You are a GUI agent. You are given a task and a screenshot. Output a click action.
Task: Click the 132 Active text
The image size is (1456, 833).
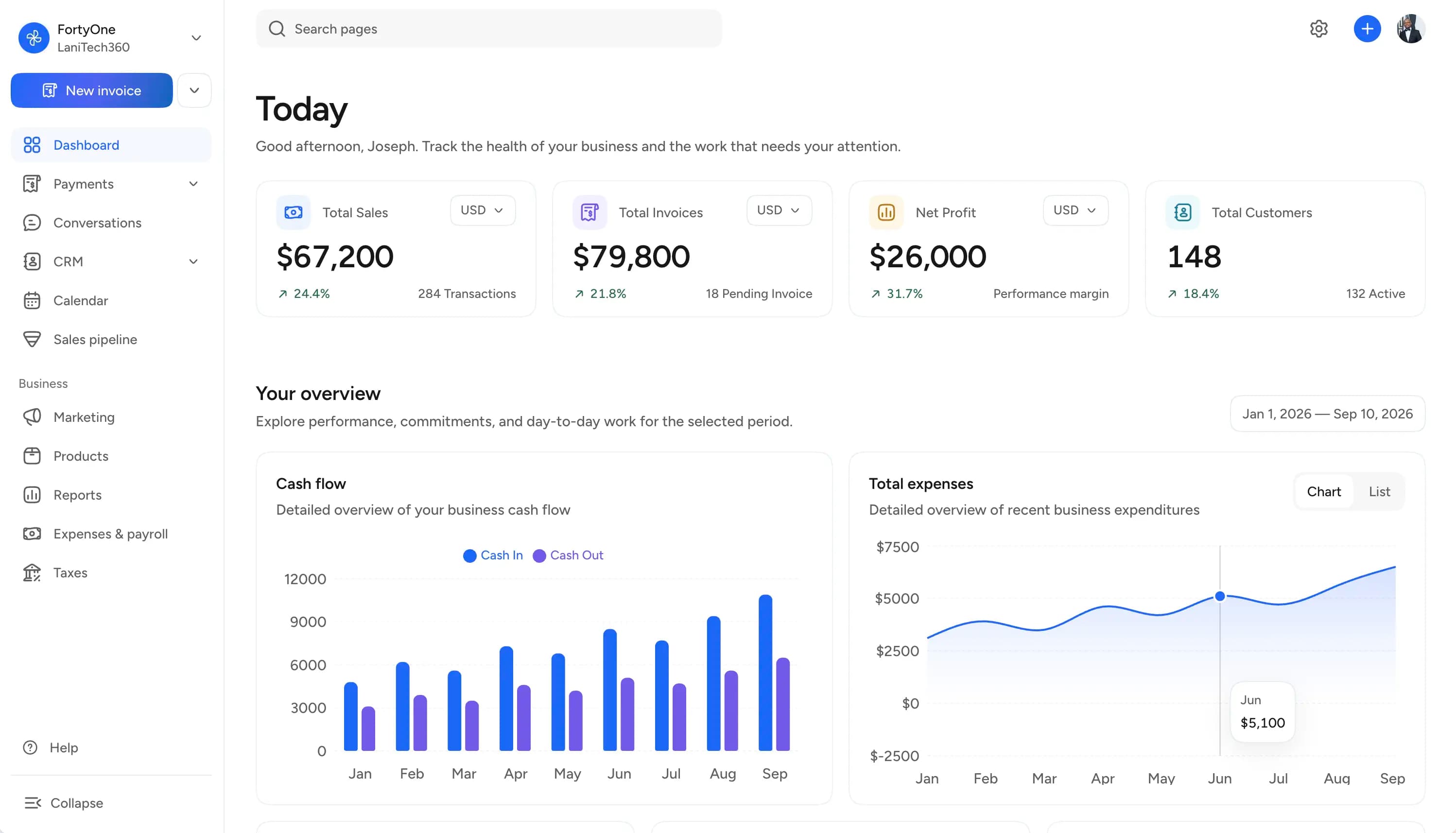[x=1375, y=294]
